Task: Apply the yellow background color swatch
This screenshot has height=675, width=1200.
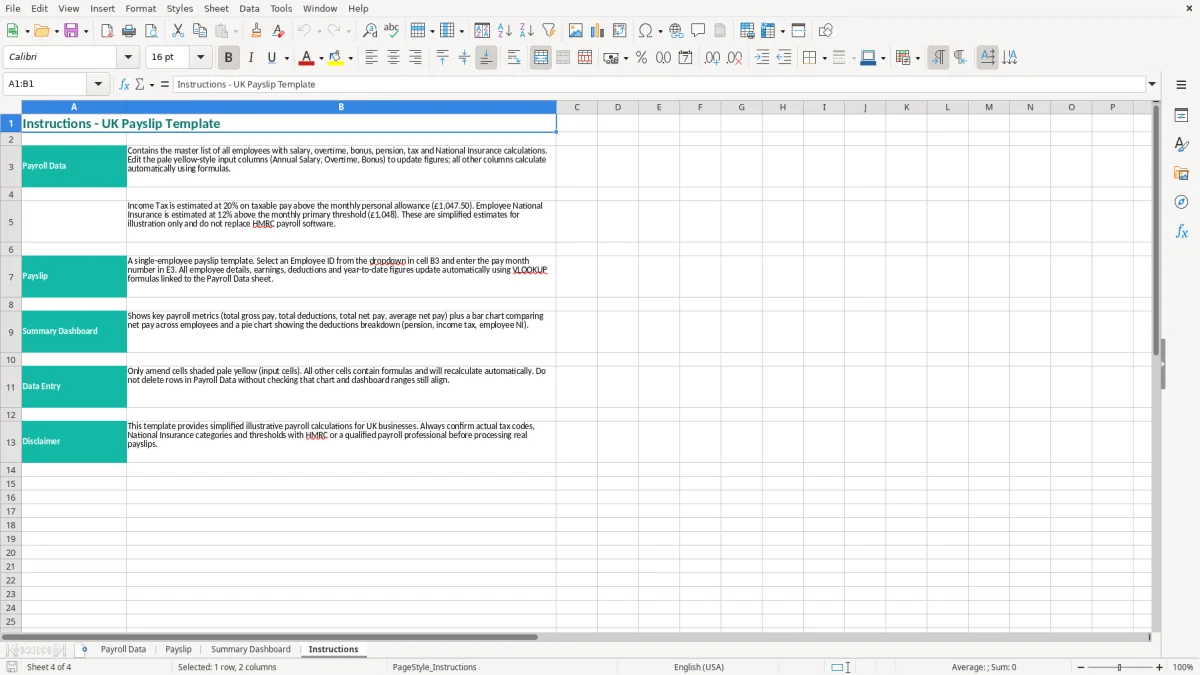Action: (336, 58)
